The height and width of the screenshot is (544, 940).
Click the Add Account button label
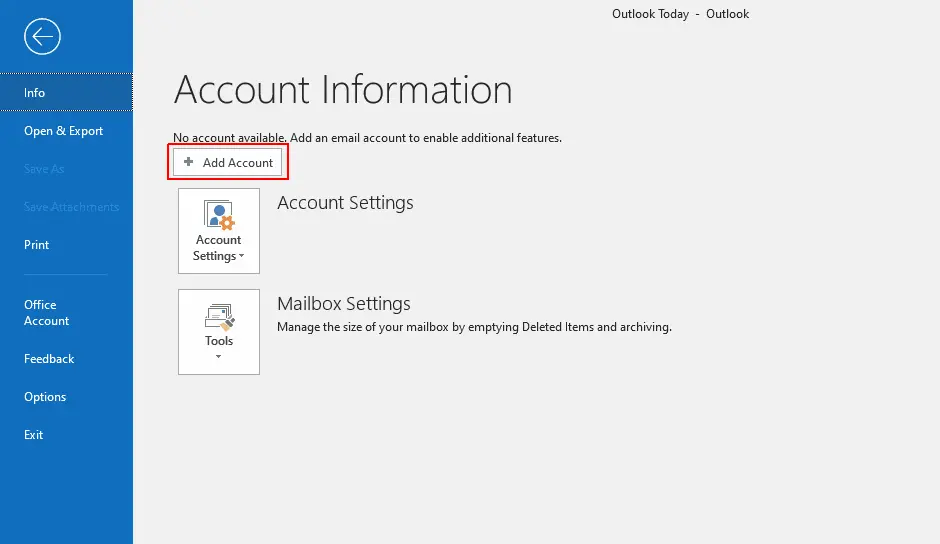click(x=237, y=163)
